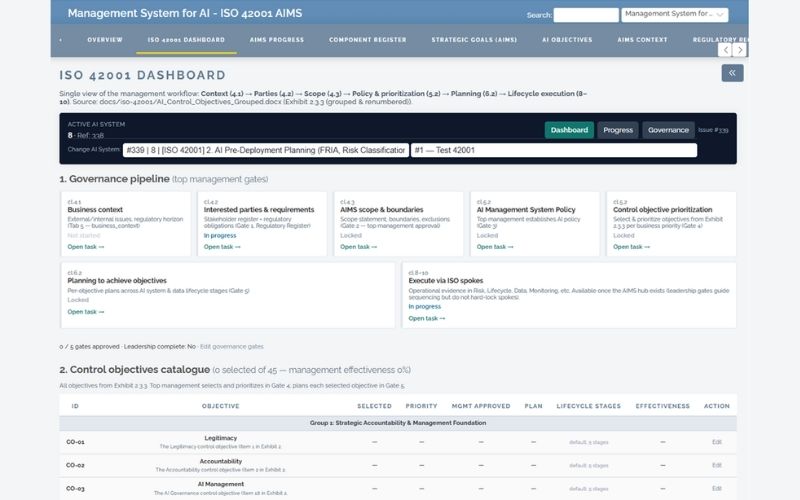Screen dimensions: 800x500
Task: Click the Effectiveness column header
Action: [663, 406]
